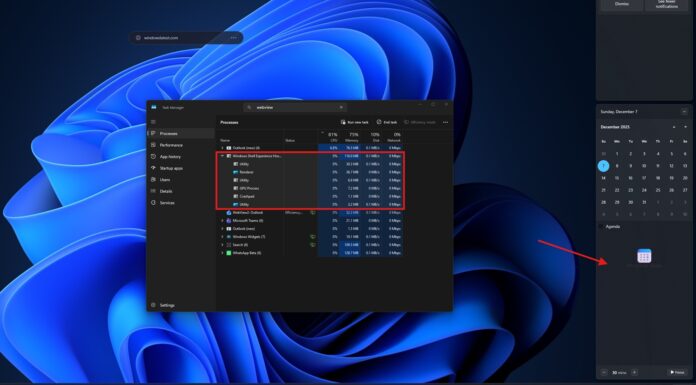Select the Renderer child process row
Image resolution: width=696 pixels, height=385 pixels.
coord(310,172)
